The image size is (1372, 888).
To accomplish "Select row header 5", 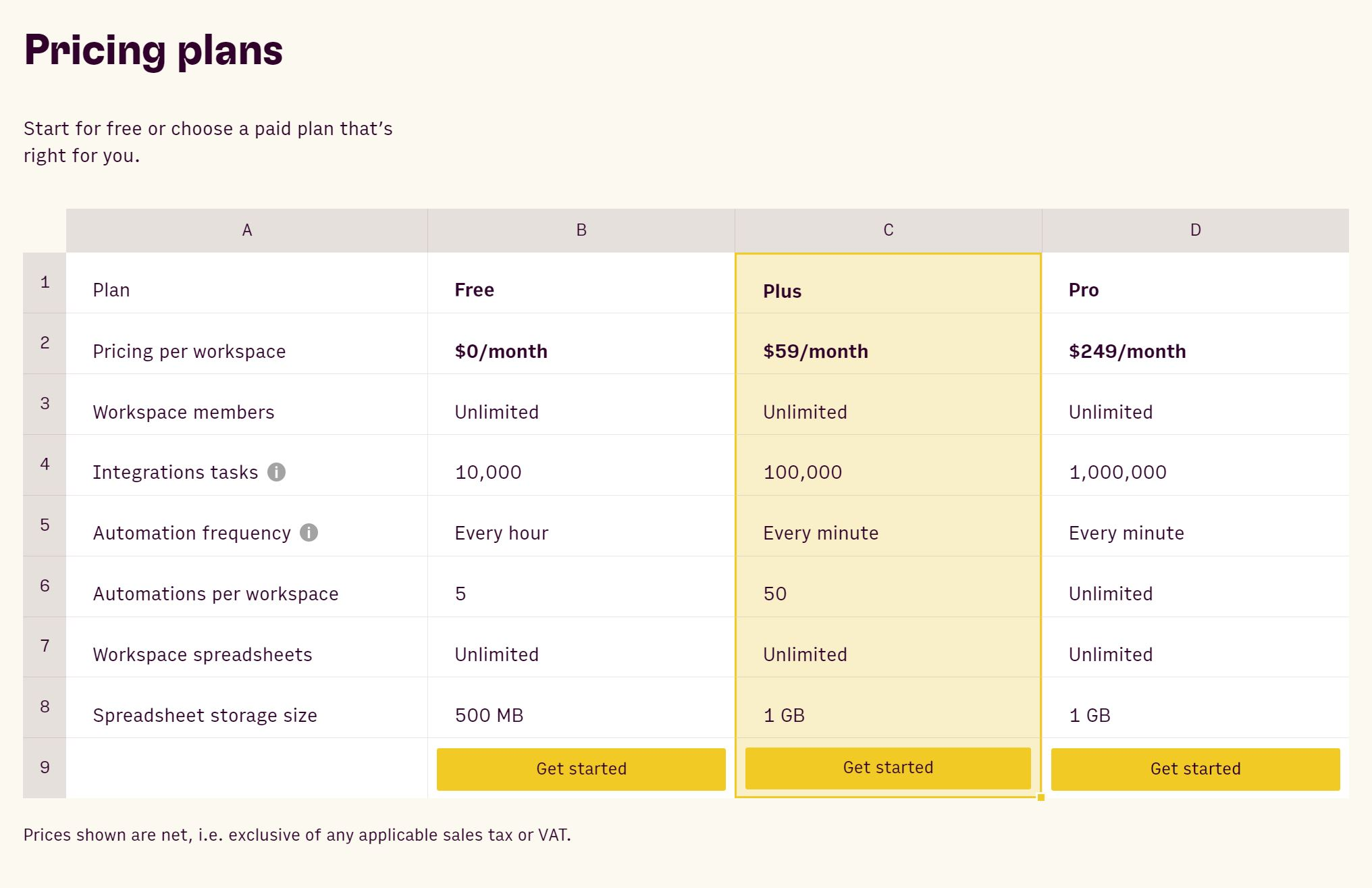I will [45, 526].
